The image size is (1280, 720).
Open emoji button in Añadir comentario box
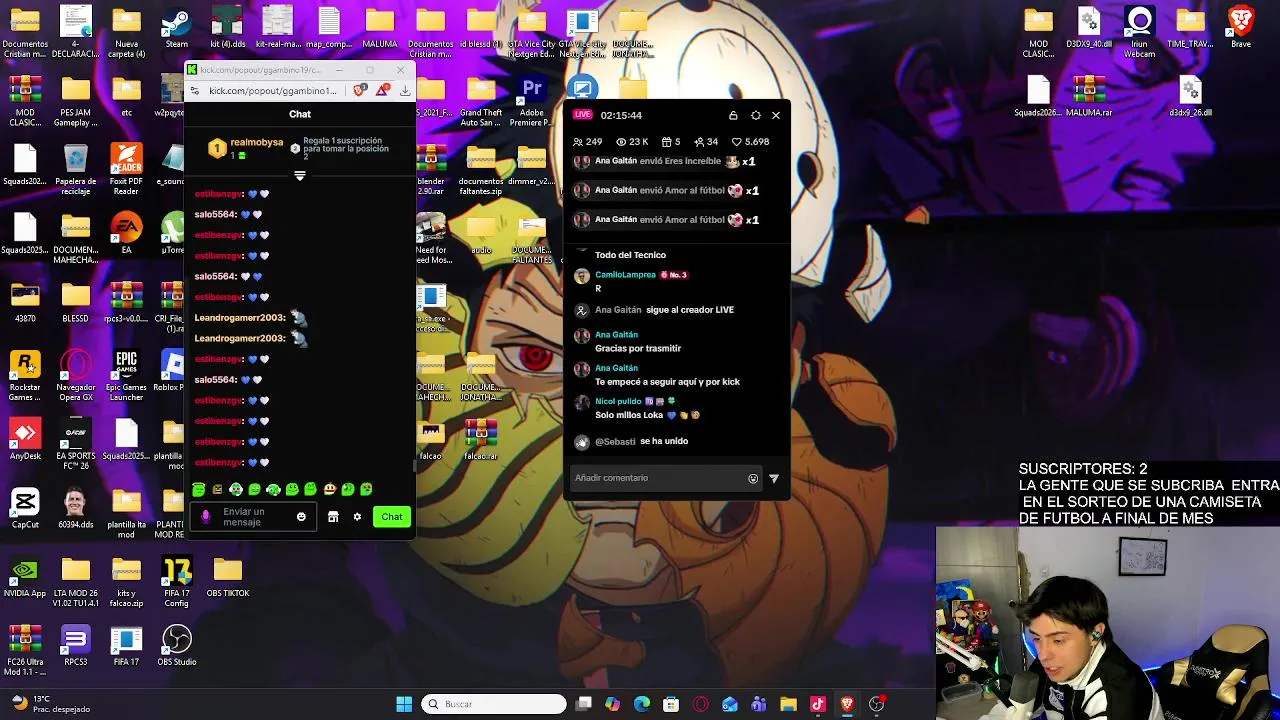(753, 479)
